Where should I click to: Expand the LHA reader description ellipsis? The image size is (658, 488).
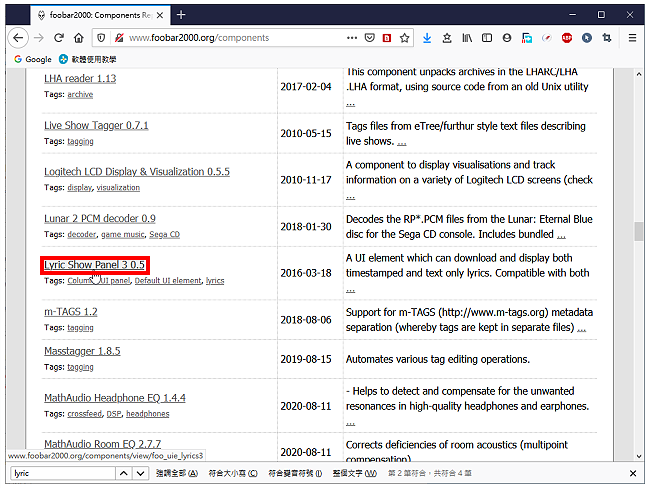point(350,104)
